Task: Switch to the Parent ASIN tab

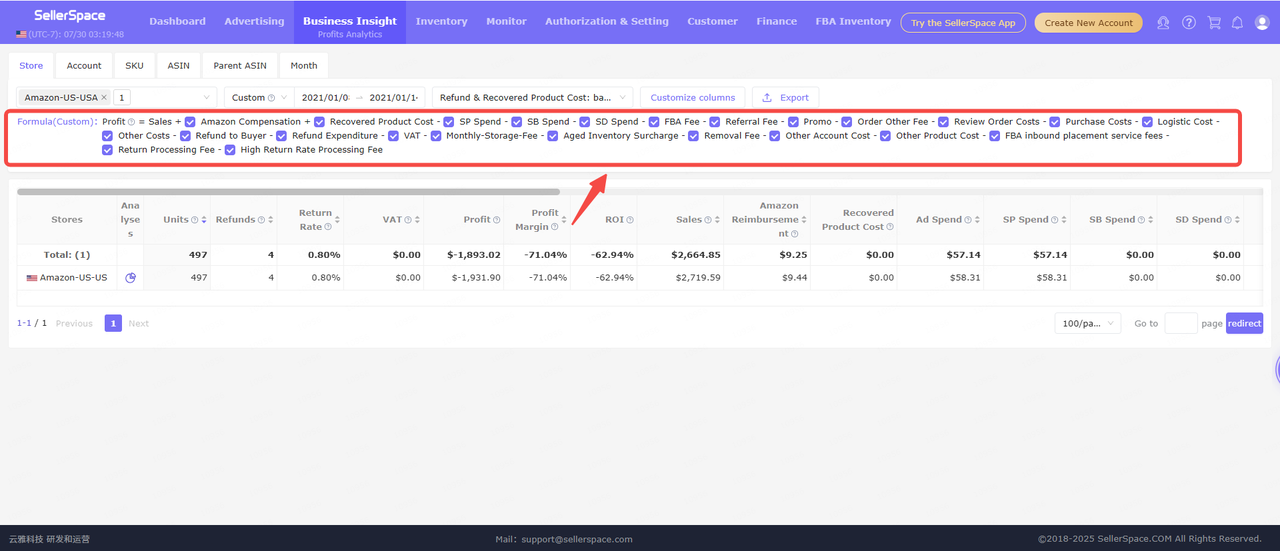Action: [240, 65]
